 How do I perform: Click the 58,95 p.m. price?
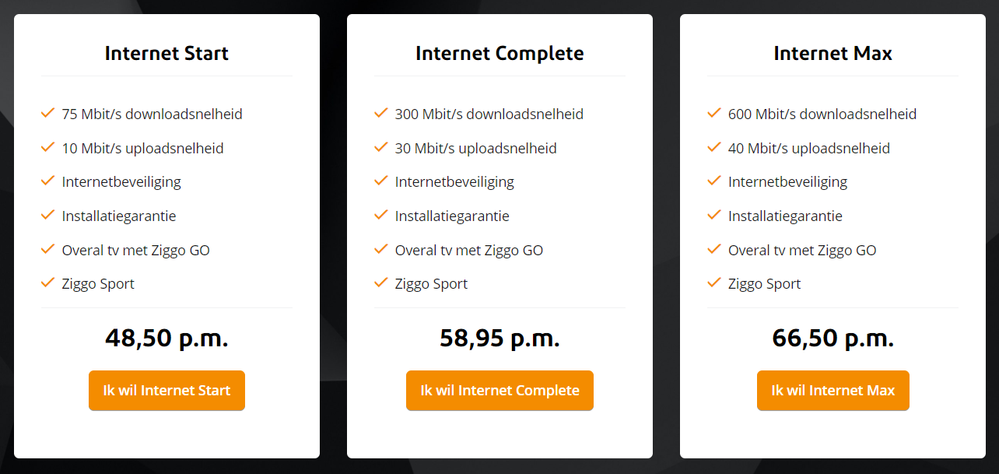point(499,338)
